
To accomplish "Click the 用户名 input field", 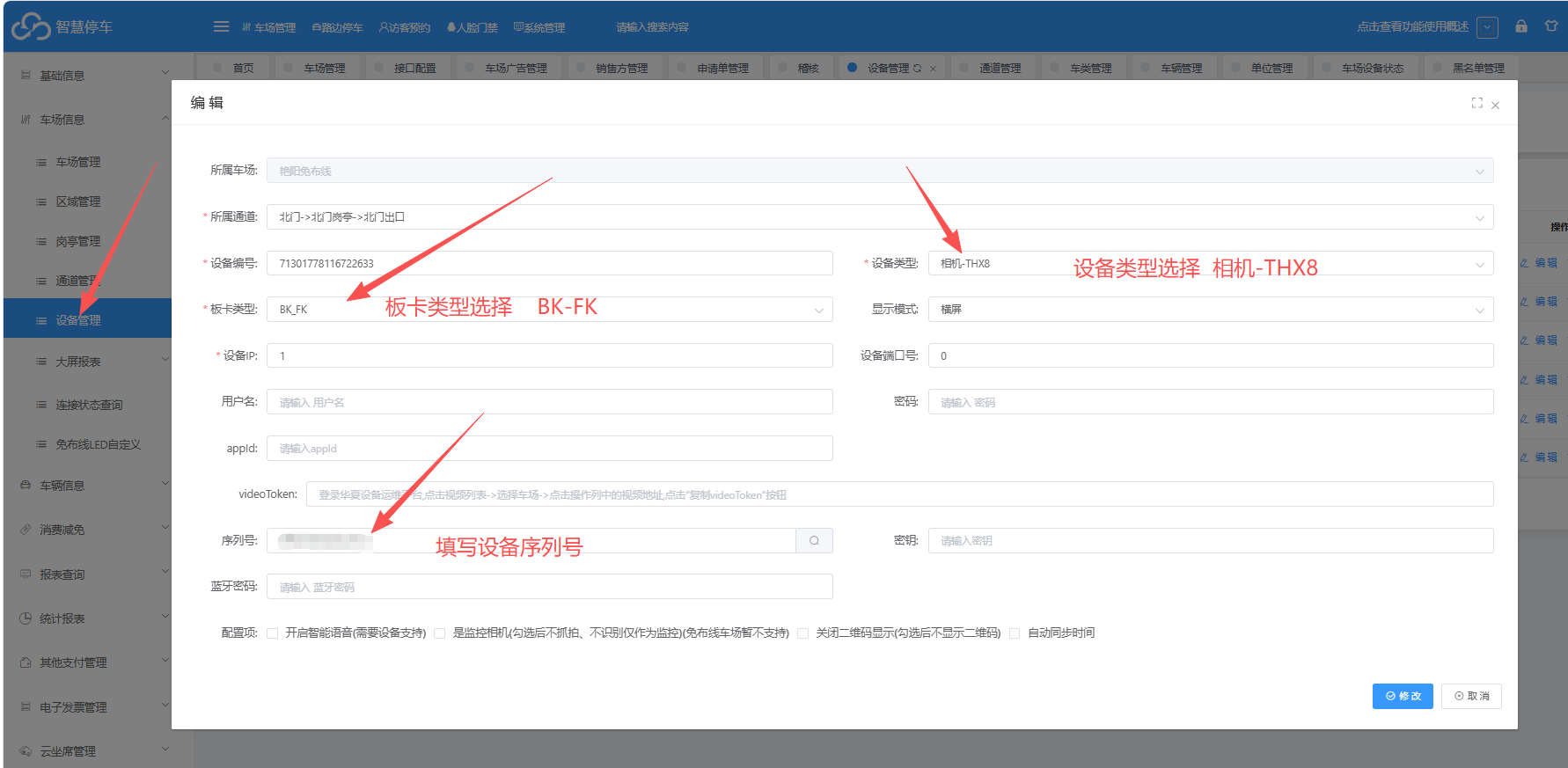I will pyautogui.click(x=550, y=402).
